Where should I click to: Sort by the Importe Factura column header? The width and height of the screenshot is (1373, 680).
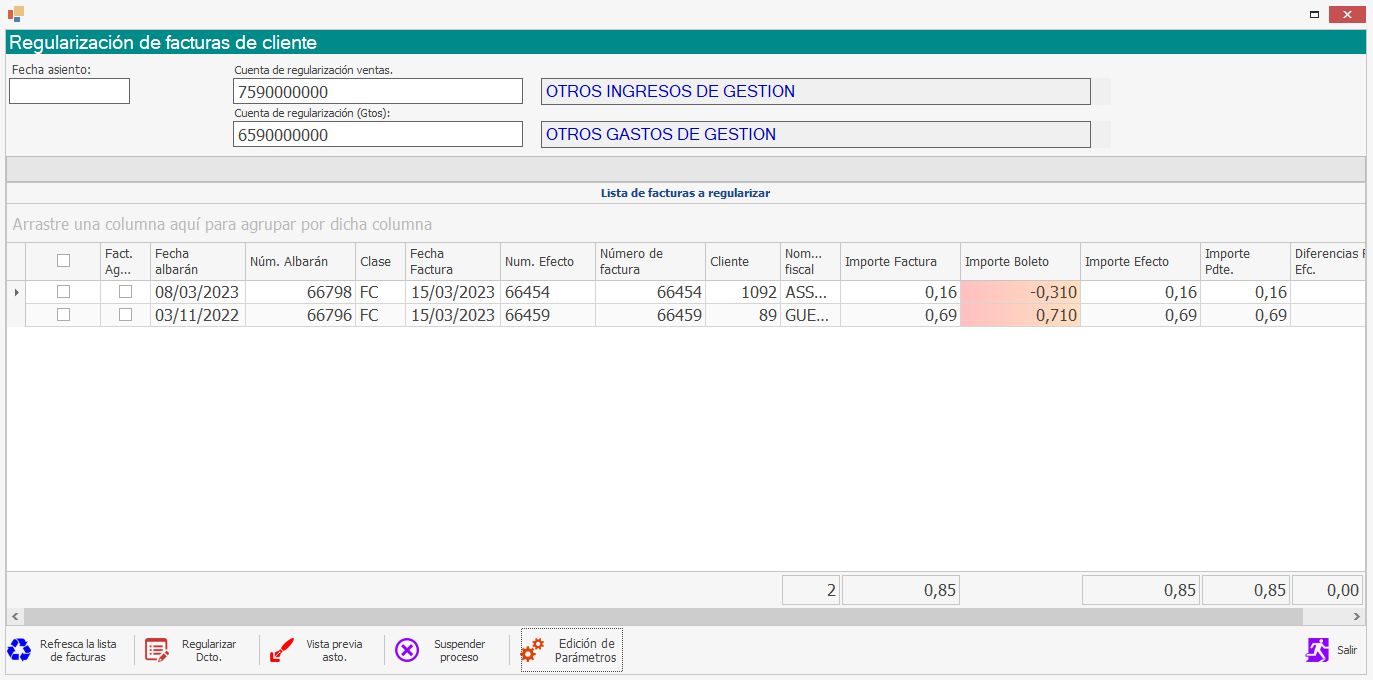[x=891, y=262]
